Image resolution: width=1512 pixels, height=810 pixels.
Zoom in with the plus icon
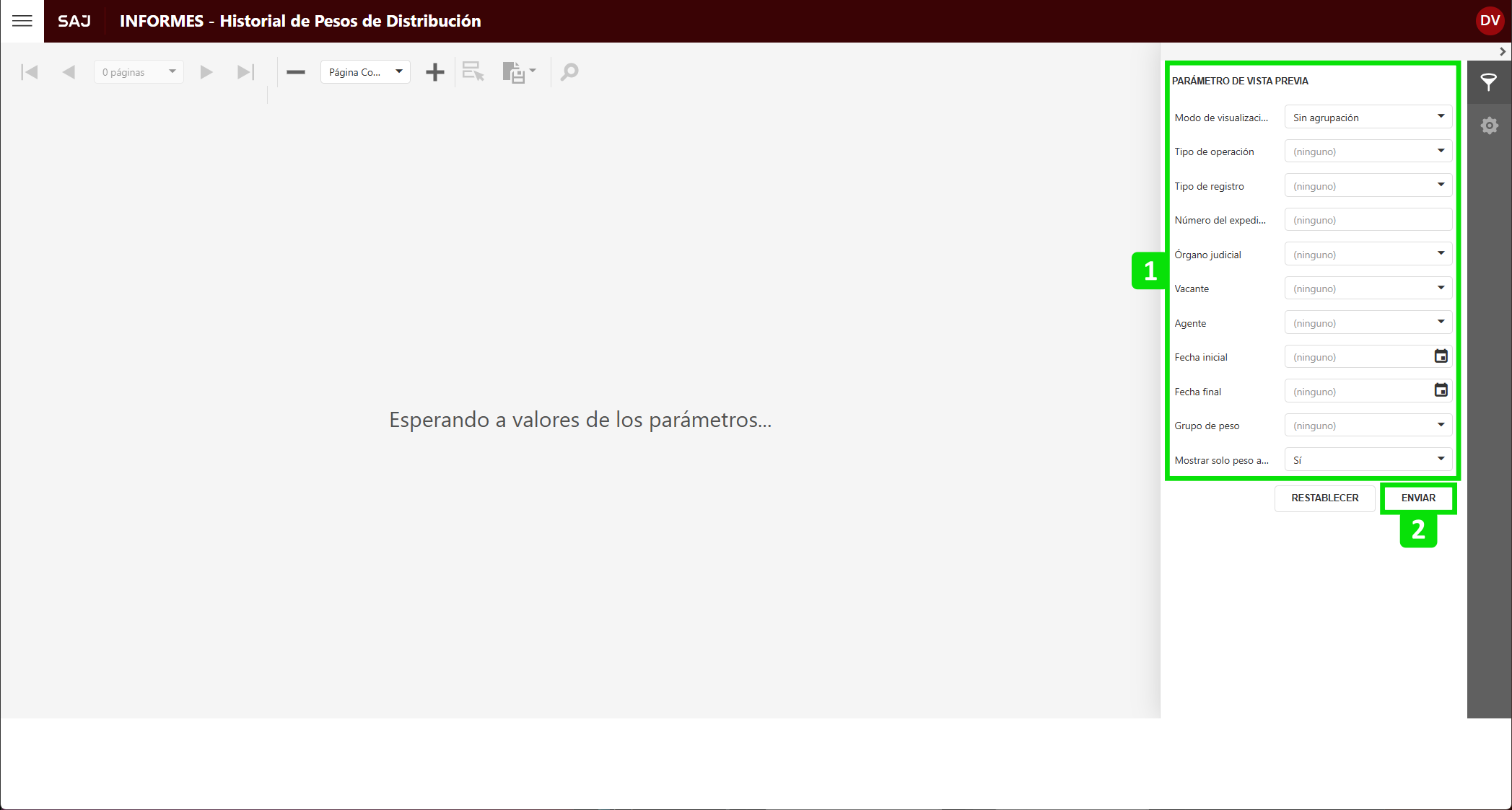point(434,72)
